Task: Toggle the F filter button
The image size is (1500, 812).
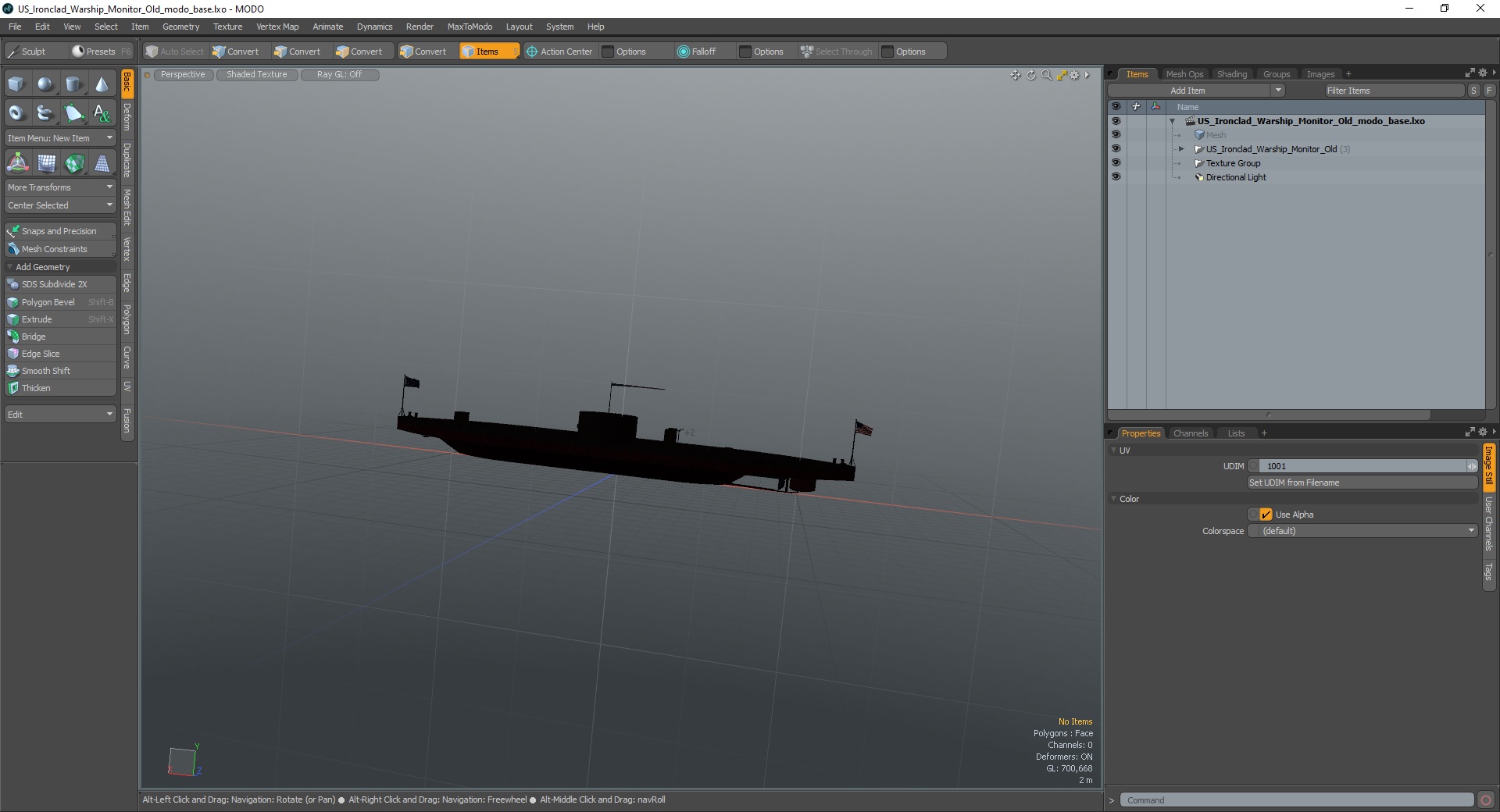Action: click(1489, 91)
